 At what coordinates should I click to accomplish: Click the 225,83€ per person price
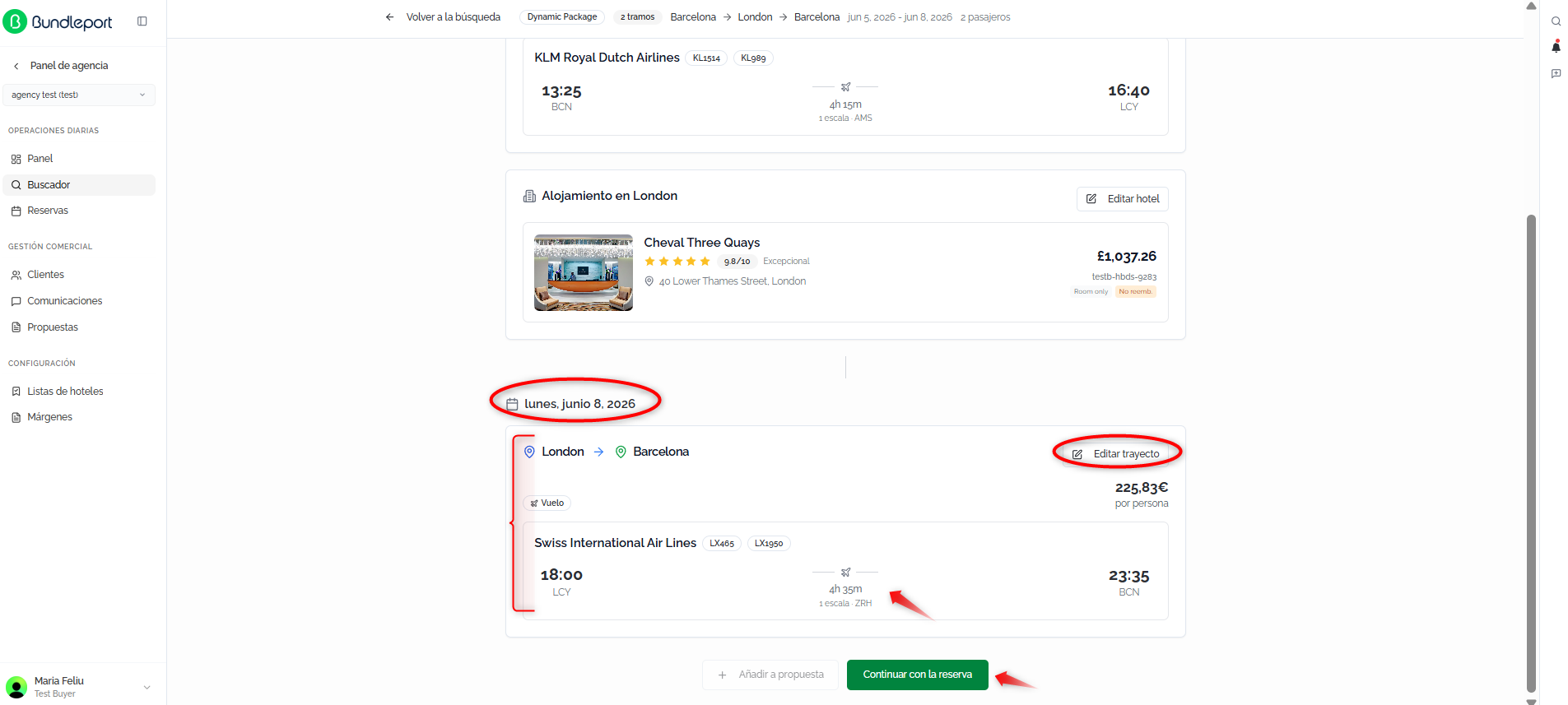1142,488
